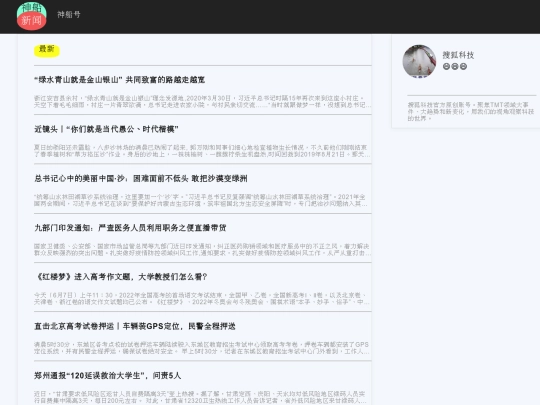The width and height of the screenshot is (540, 405).
Task: Click the first small circle icon under 搜狐科技
Action: coord(446,66)
